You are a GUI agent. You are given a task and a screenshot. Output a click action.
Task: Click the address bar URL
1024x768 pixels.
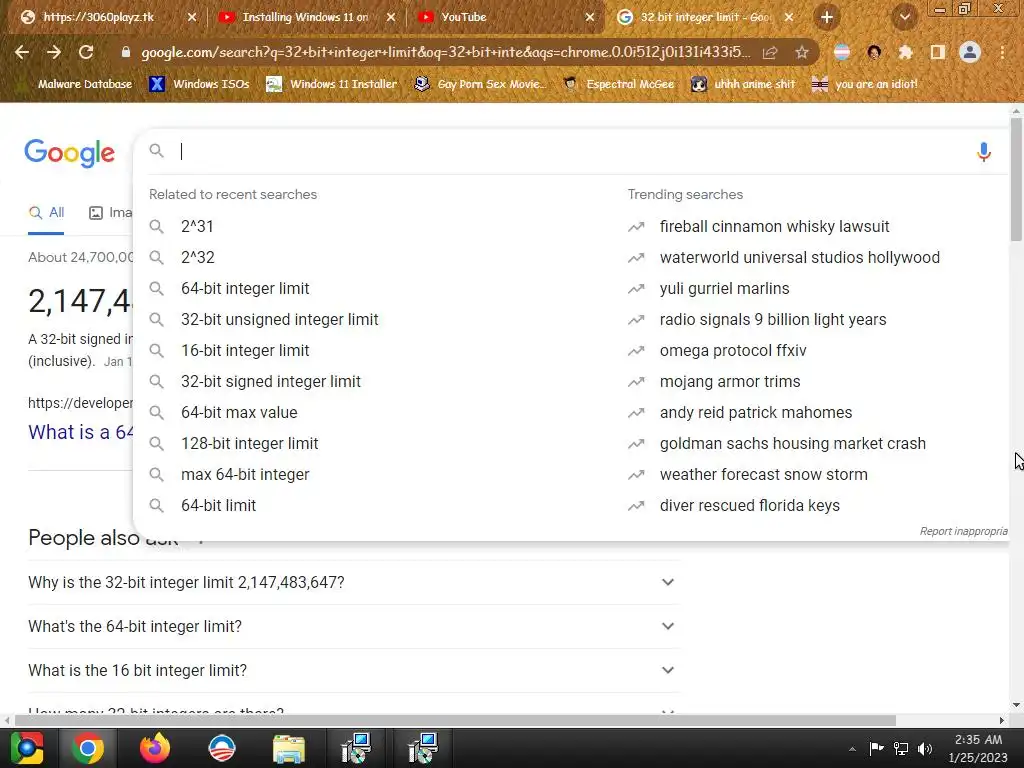(x=445, y=52)
